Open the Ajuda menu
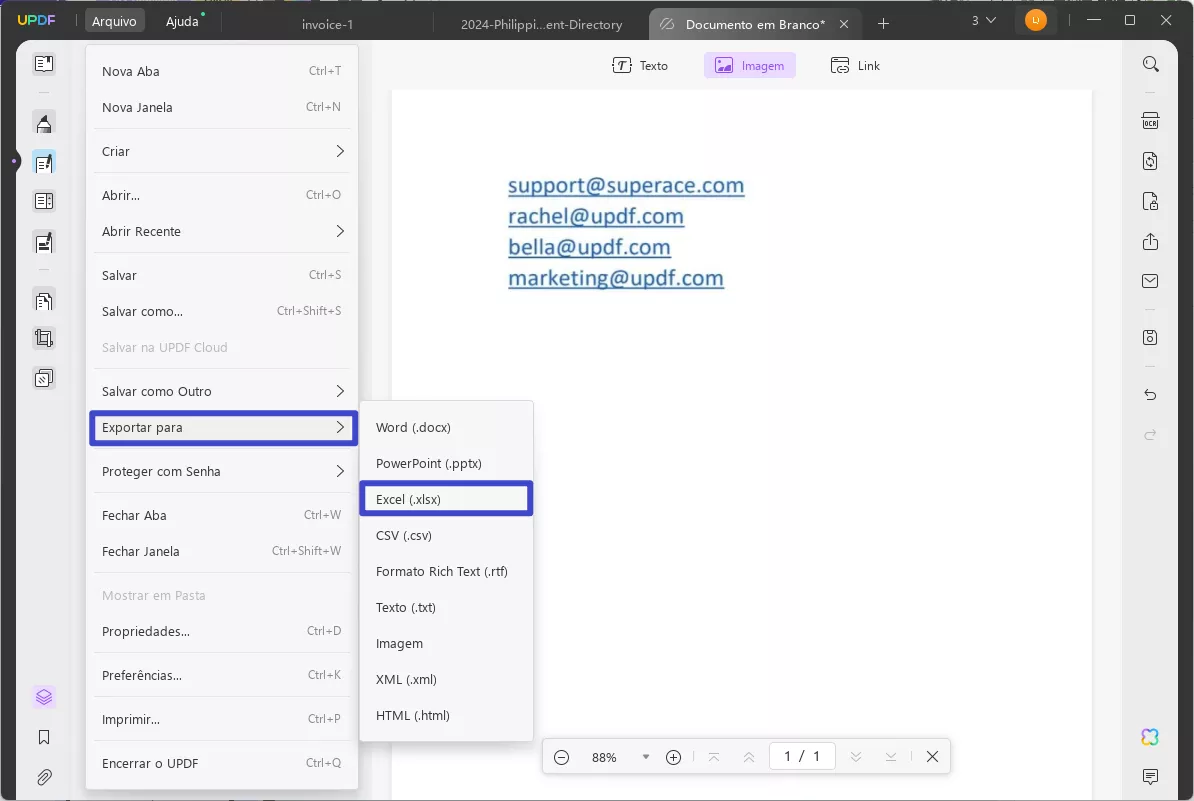The height and width of the screenshot is (801, 1194). pyautogui.click(x=183, y=21)
